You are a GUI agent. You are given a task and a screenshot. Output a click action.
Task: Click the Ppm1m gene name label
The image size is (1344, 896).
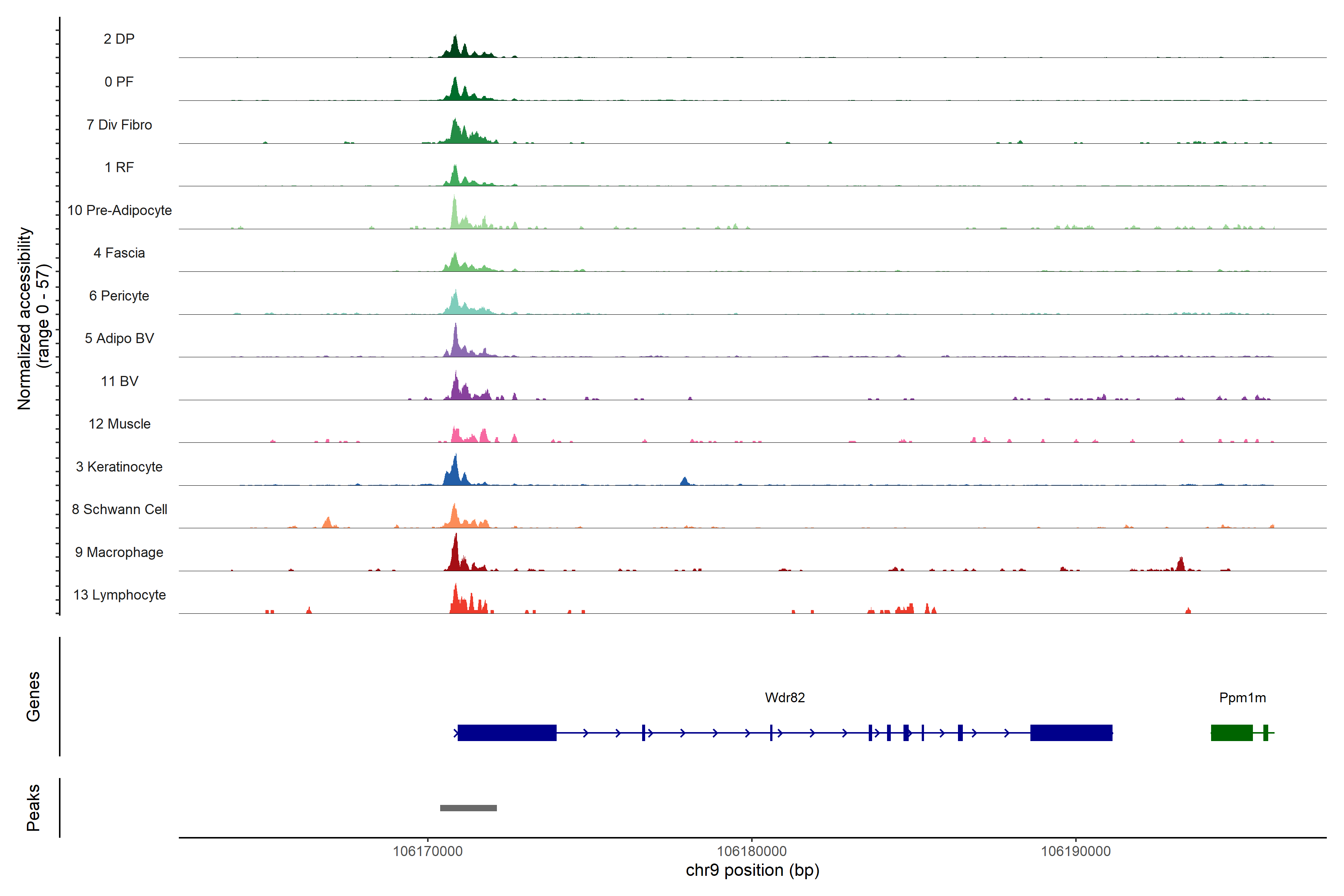coord(1242,698)
